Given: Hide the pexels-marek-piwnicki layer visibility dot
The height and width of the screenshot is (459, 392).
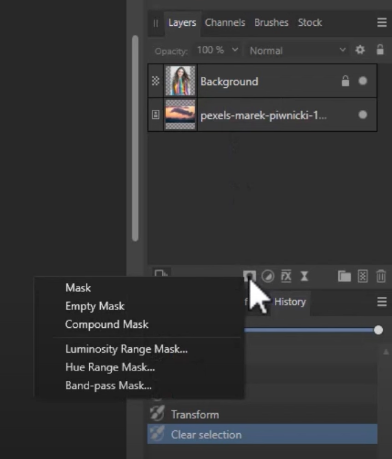Looking at the screenshot, I should (363, 115).
